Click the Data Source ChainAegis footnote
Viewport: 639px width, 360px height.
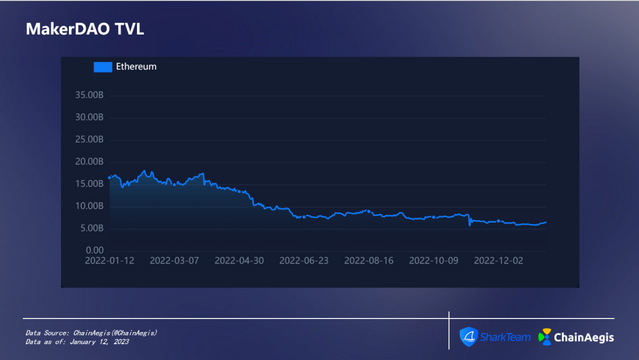coord(91,333)
